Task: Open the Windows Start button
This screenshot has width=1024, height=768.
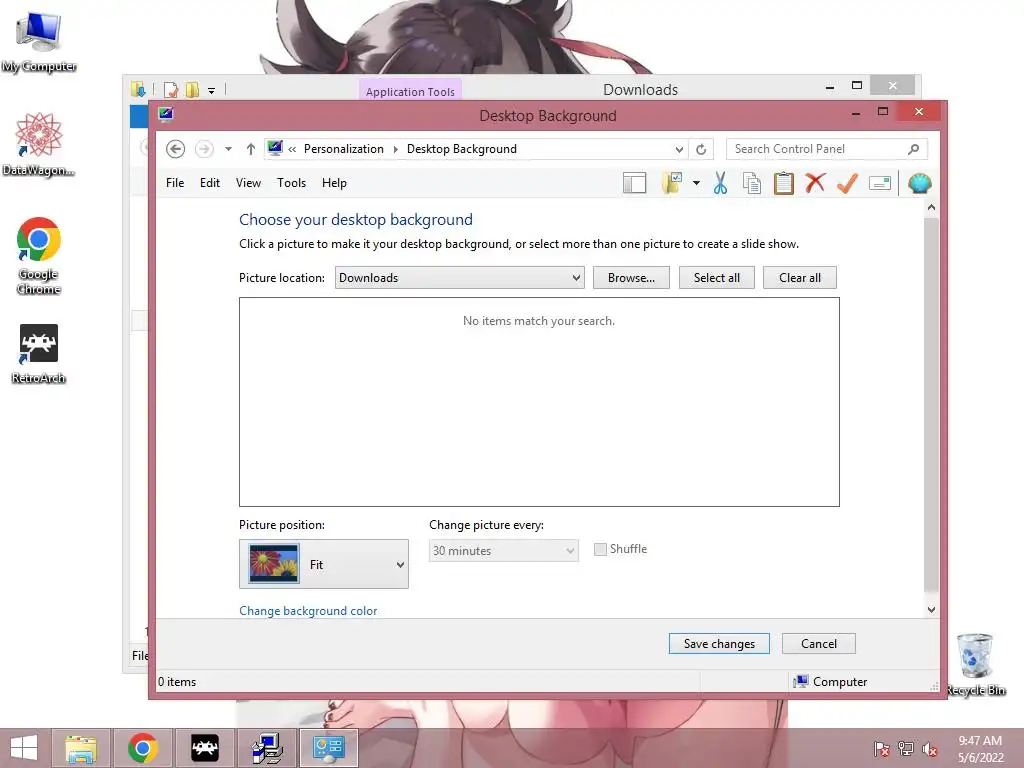Action: [24, 748]
